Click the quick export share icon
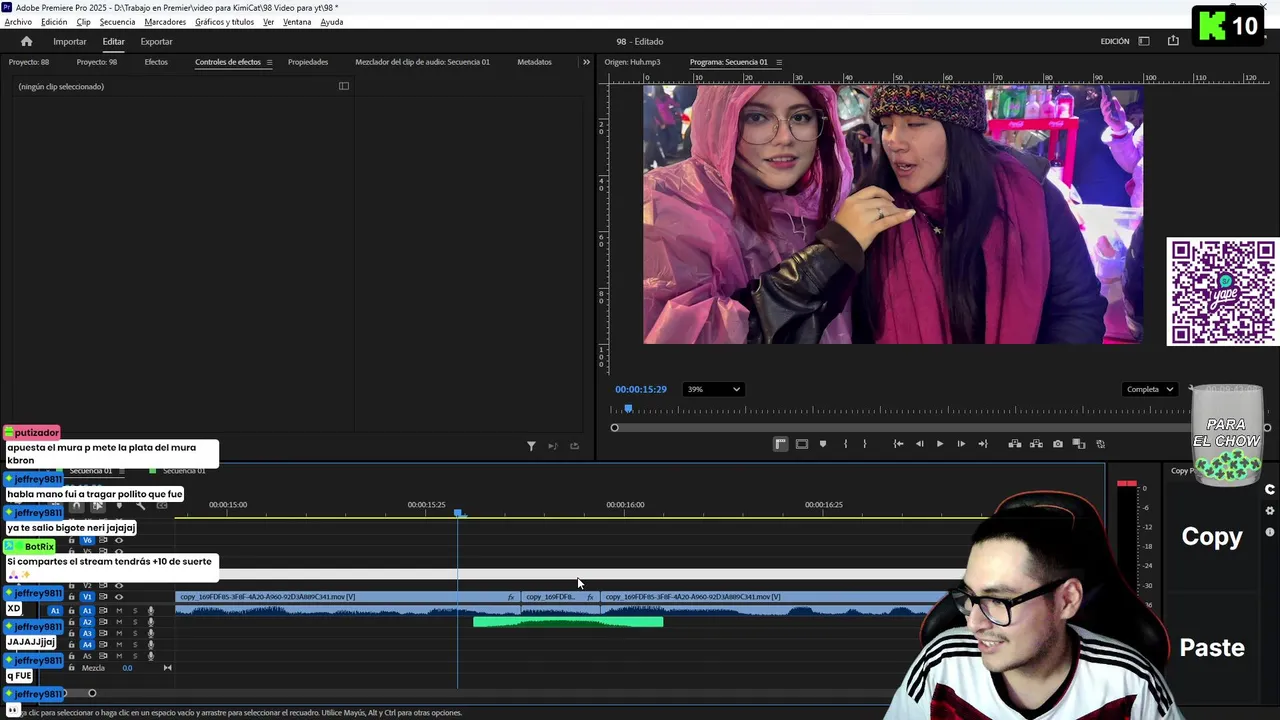 point(1173,41)
